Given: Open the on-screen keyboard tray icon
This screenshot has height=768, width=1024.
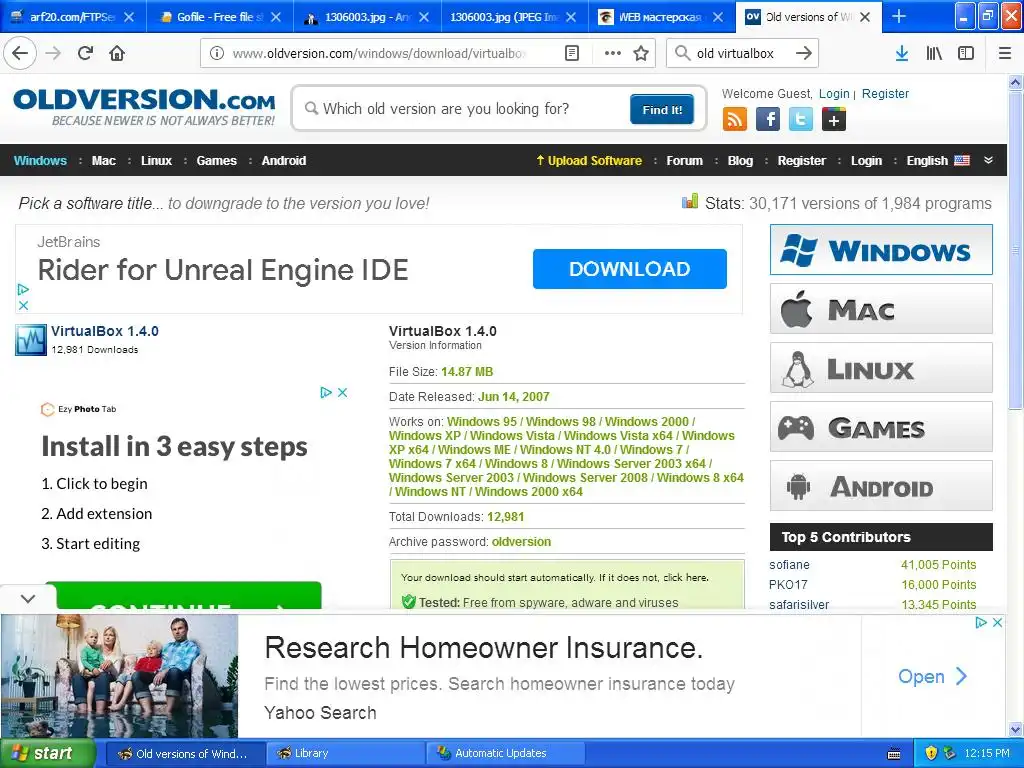Looking at the screenshot, I should click(894, 754).
